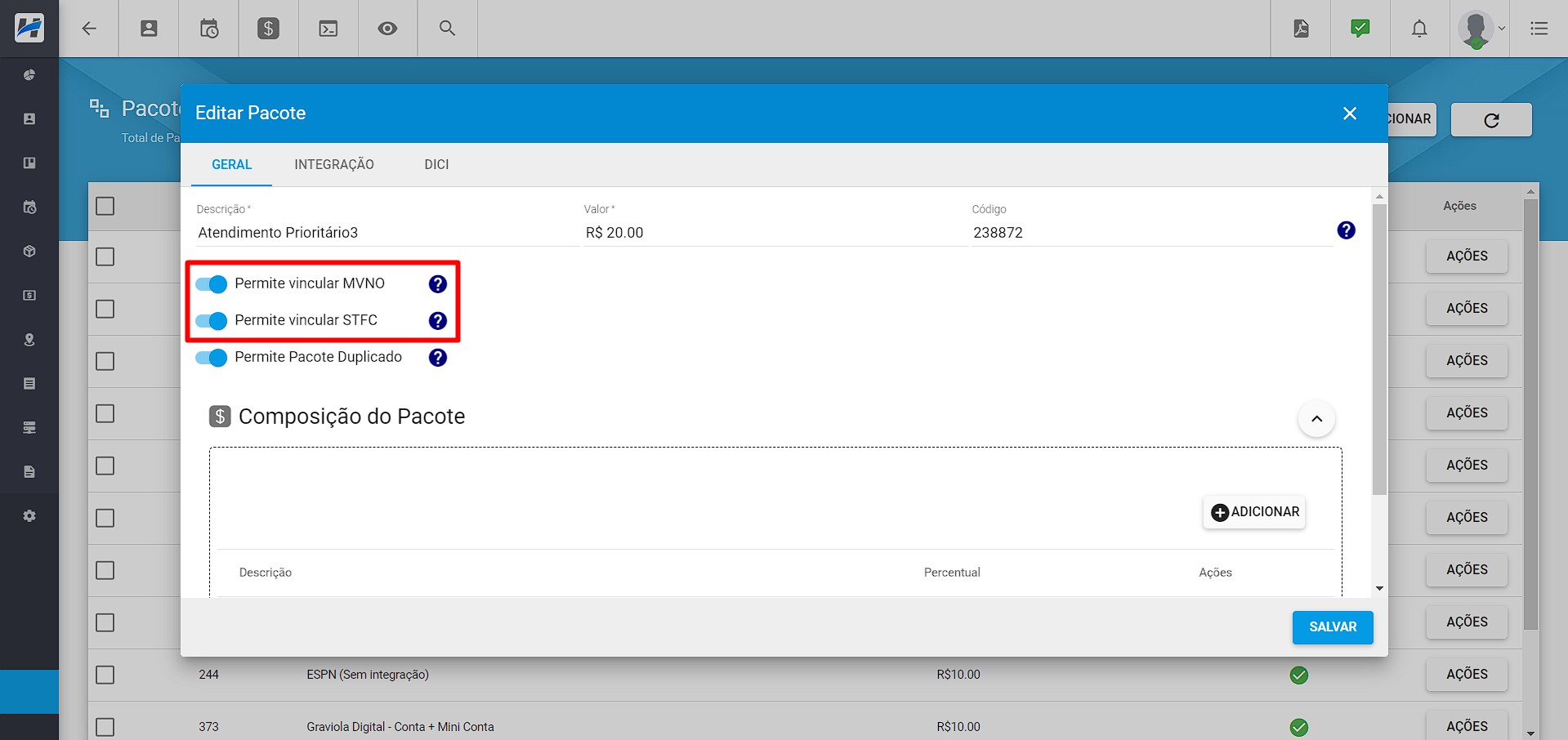Switch to the INTEGRAÇÃO tab
The image size is (1568, 740).
click(334, 164)
